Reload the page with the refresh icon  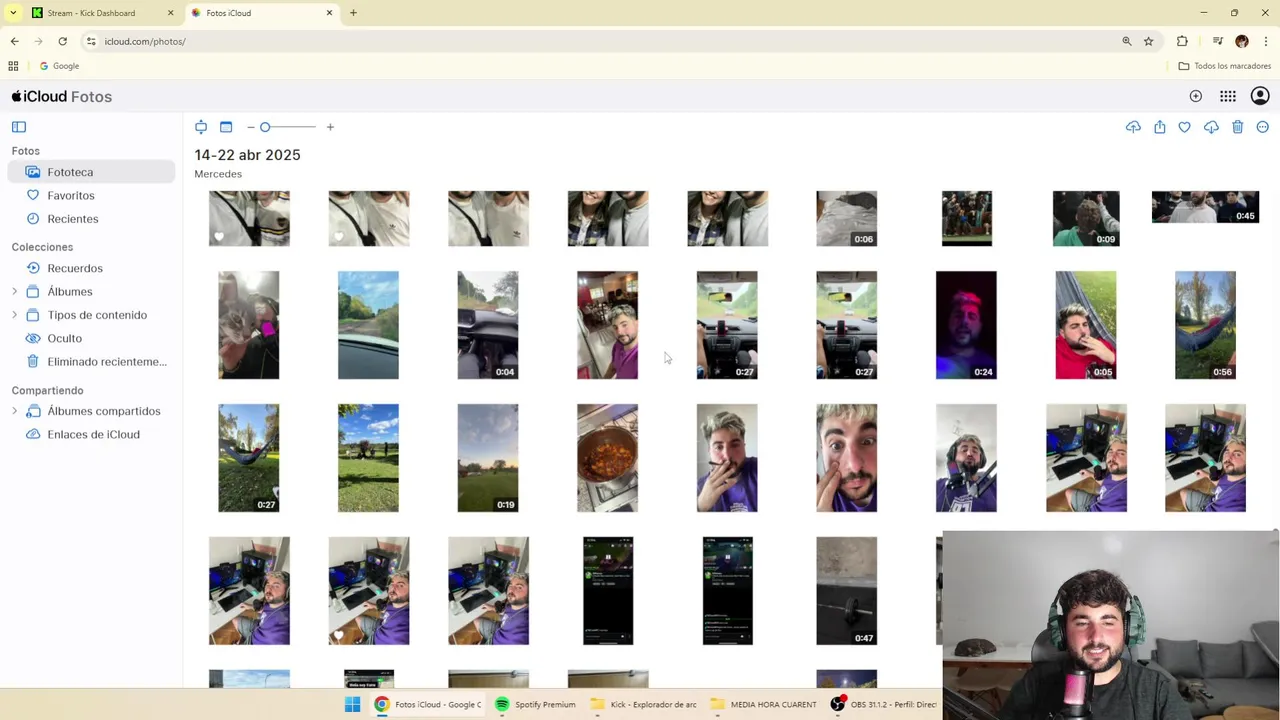click(62, 41)
